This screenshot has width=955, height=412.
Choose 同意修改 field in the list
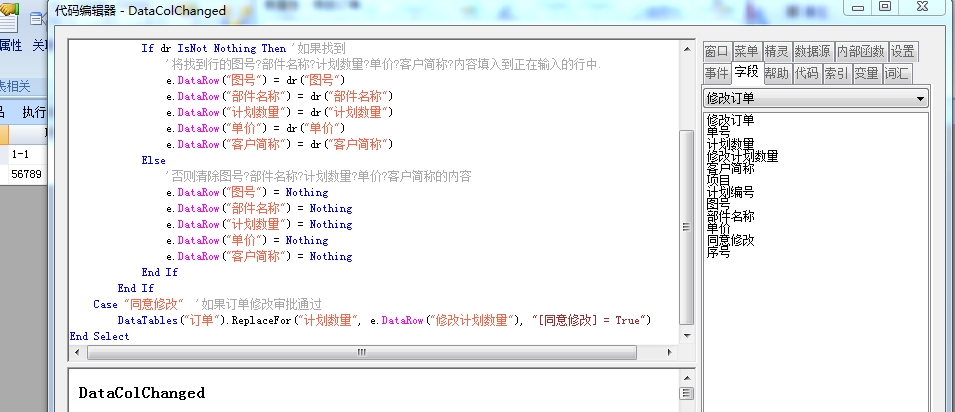[730, 240]
